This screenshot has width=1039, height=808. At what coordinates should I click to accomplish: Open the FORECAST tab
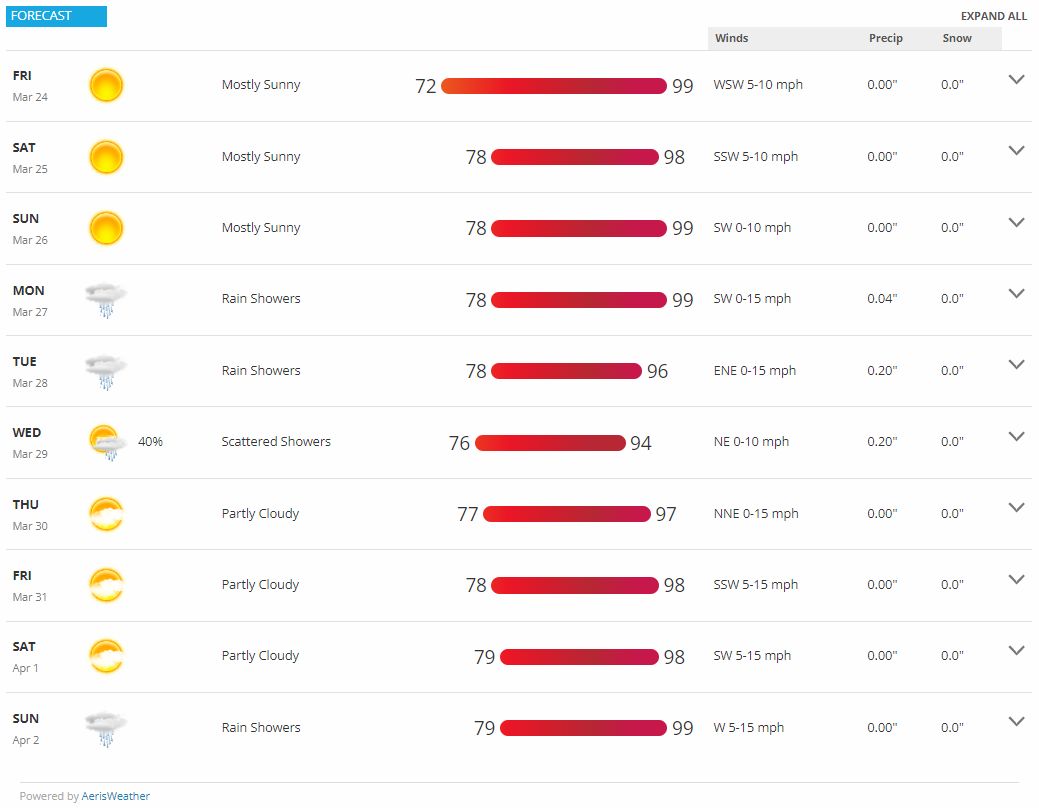point(56,16)
